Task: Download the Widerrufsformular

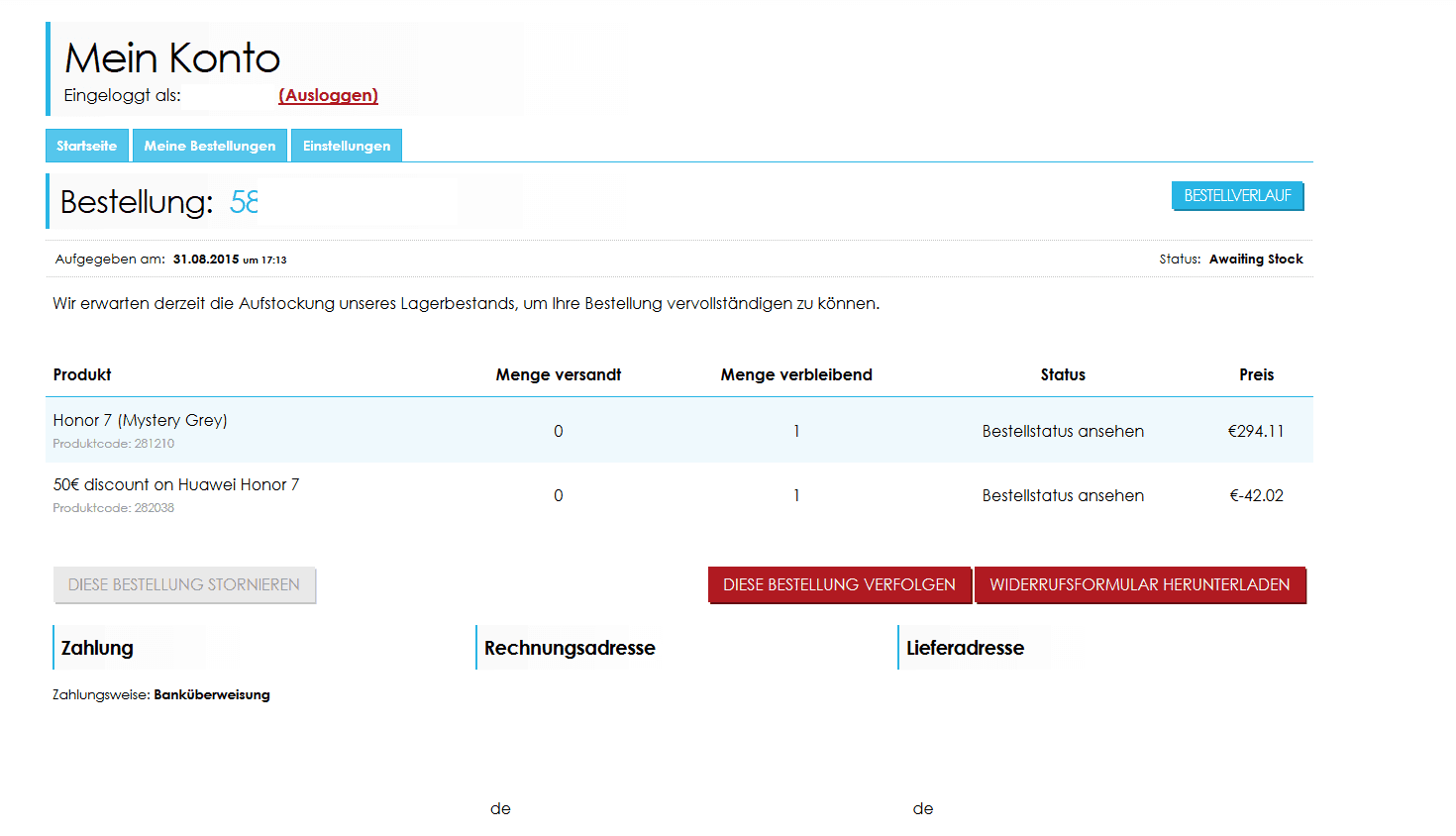Action: click(1140, 584)
